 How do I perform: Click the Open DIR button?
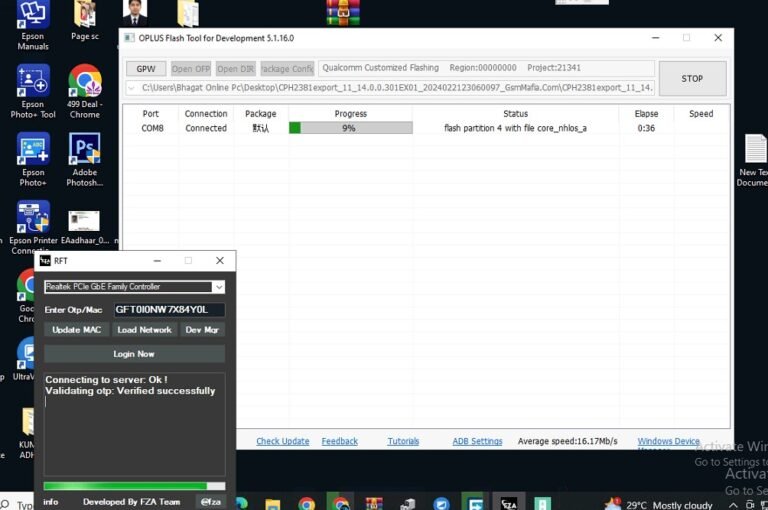tap(236, 69)
